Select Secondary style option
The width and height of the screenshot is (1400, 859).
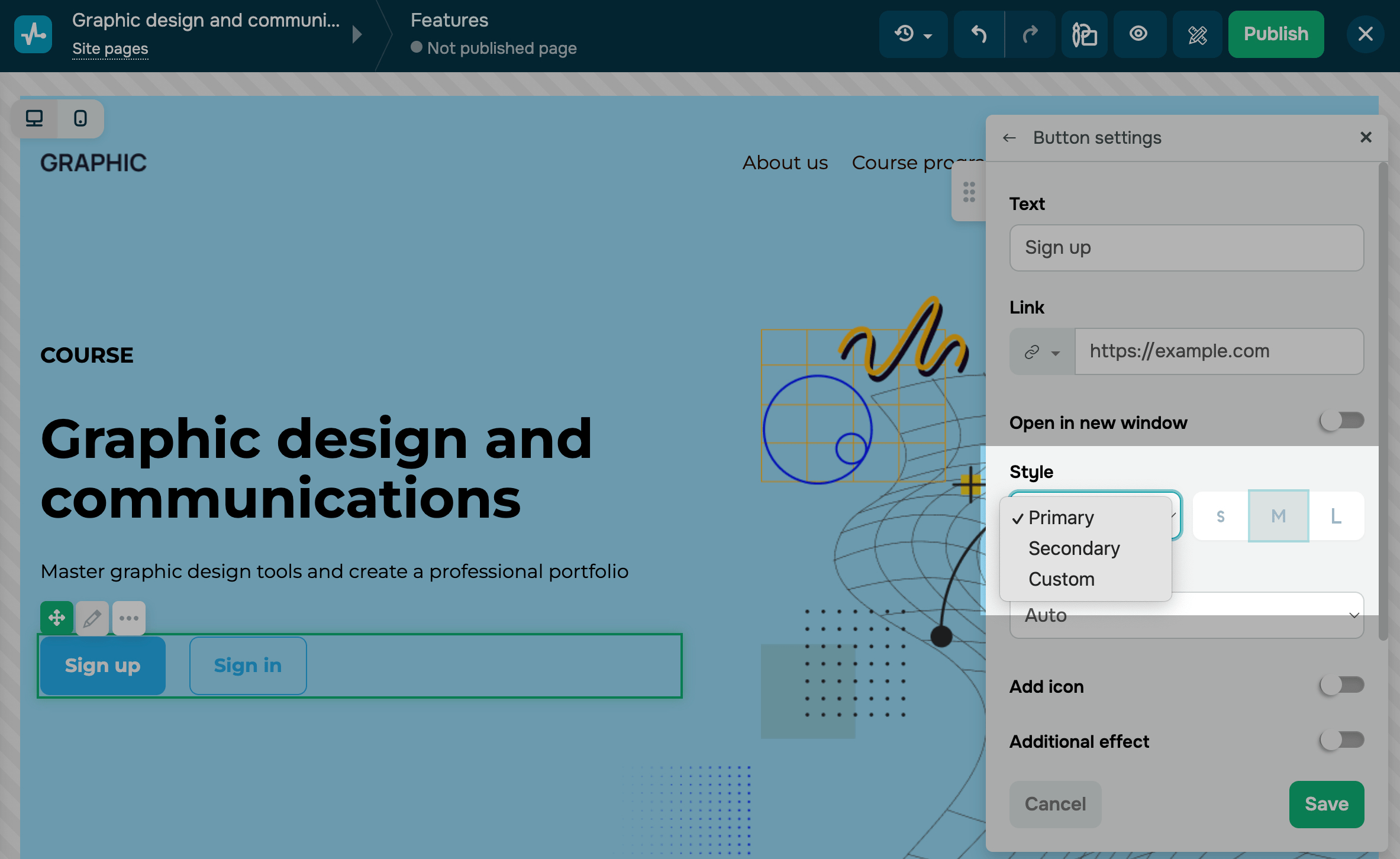[1074, 548]
